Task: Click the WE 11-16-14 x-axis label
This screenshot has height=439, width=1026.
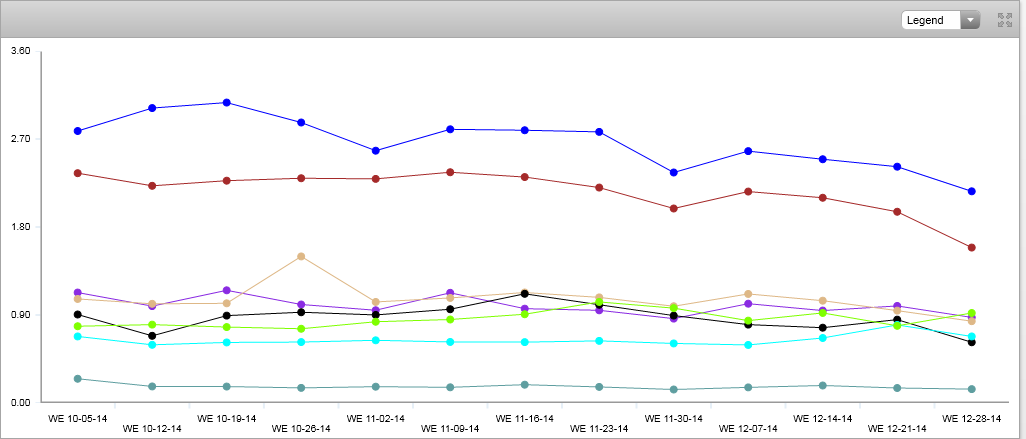Action: pyautogui.click(x=524, y=418)
